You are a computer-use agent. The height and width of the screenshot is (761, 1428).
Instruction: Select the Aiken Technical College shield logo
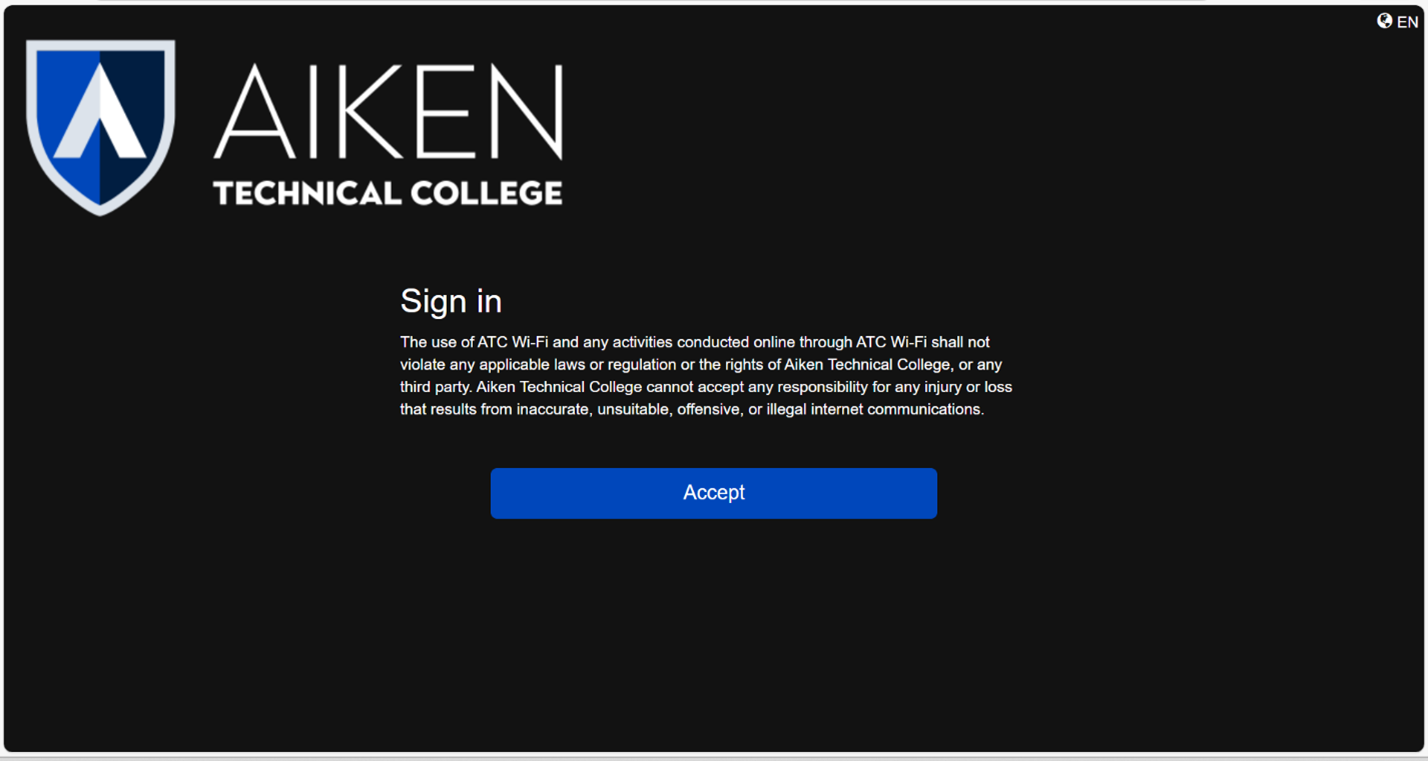pyautogui.click(x=101, y=127)
